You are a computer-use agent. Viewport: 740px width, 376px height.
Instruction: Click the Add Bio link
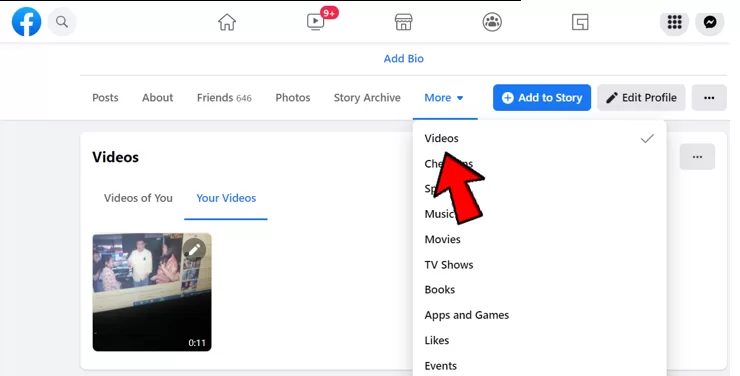pos(404,58)
